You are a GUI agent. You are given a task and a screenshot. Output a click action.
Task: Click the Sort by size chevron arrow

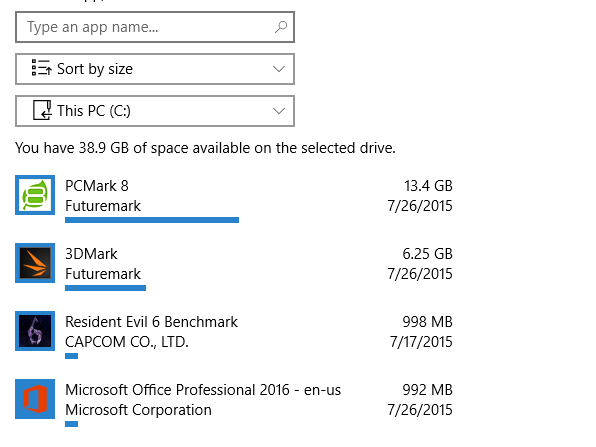[x=279, y=69]
